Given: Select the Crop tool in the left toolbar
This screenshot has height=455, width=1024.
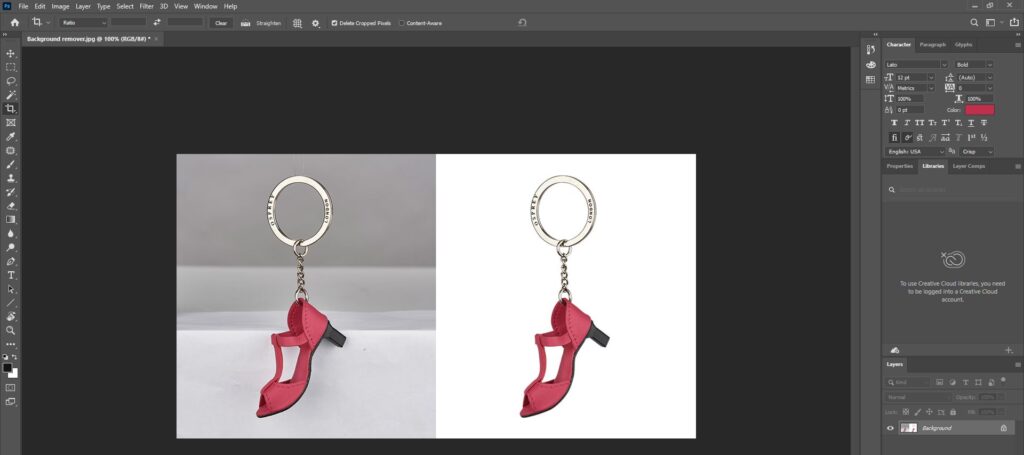Looking at the screenshot, I should [11, 108].
